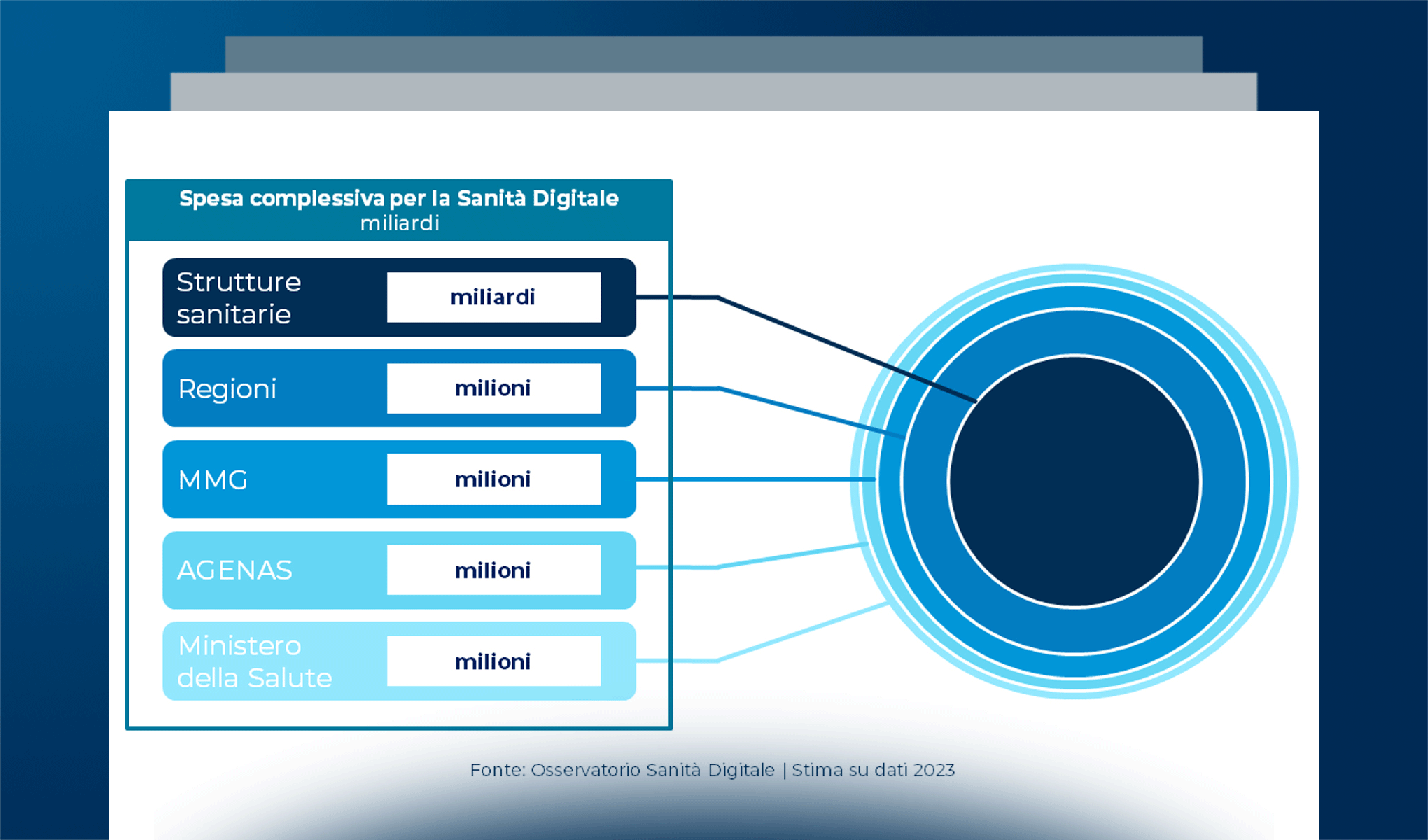Screen dimensions: 1428x840
Task: Click the medium blue Regioni ring
Action: (x=1074, y=332)
